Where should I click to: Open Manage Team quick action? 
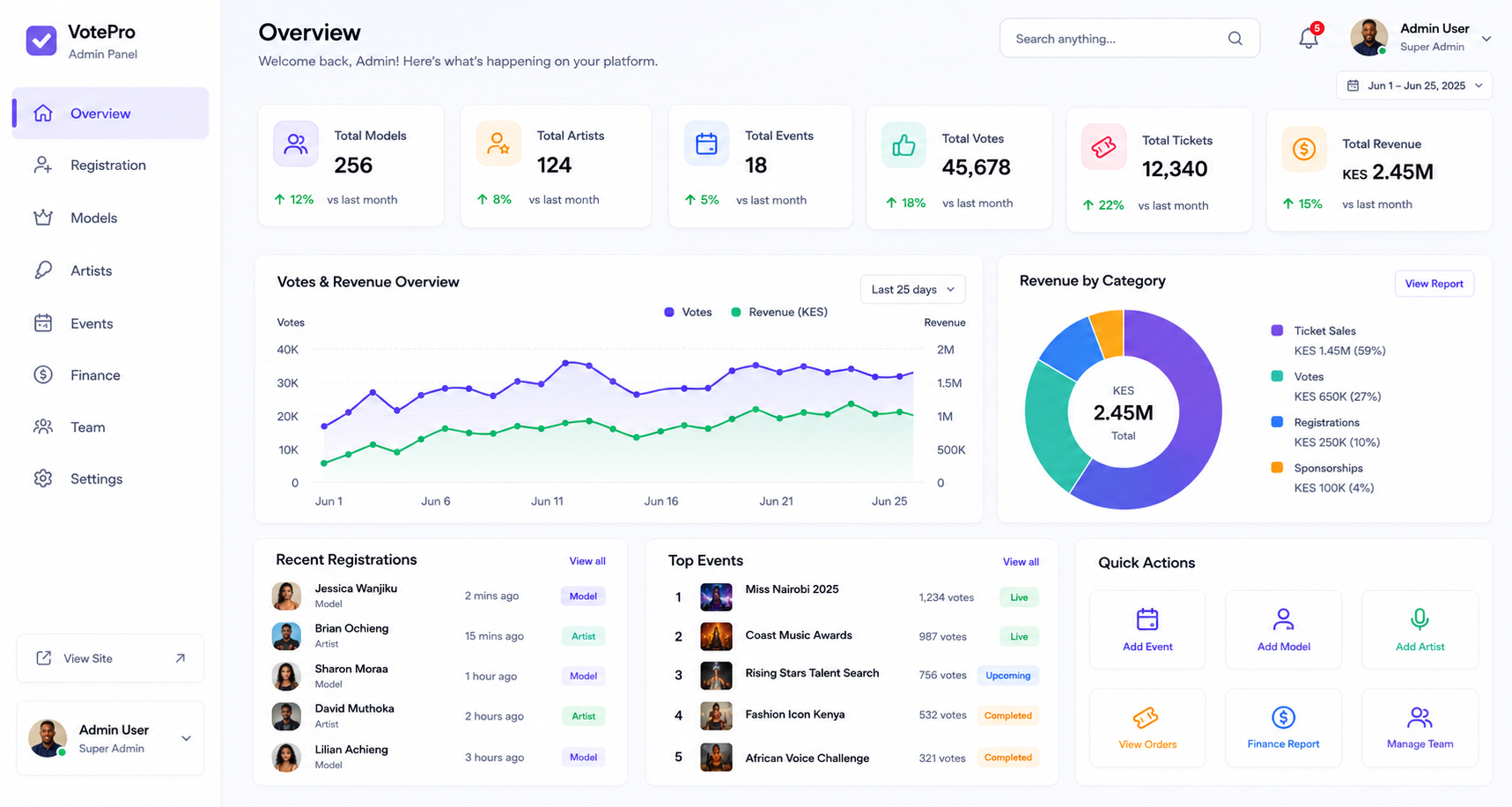click(x=1420, y=728)
